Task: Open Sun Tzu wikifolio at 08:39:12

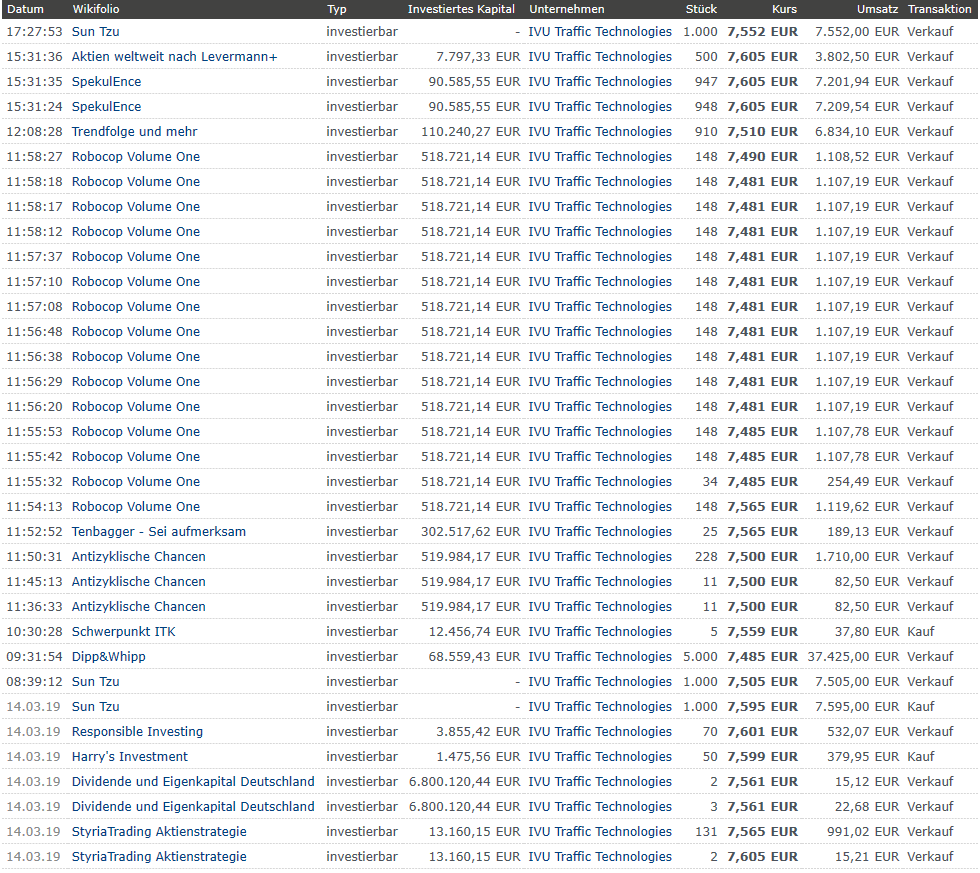Action: pyautogui.click(x=96, y=682)
